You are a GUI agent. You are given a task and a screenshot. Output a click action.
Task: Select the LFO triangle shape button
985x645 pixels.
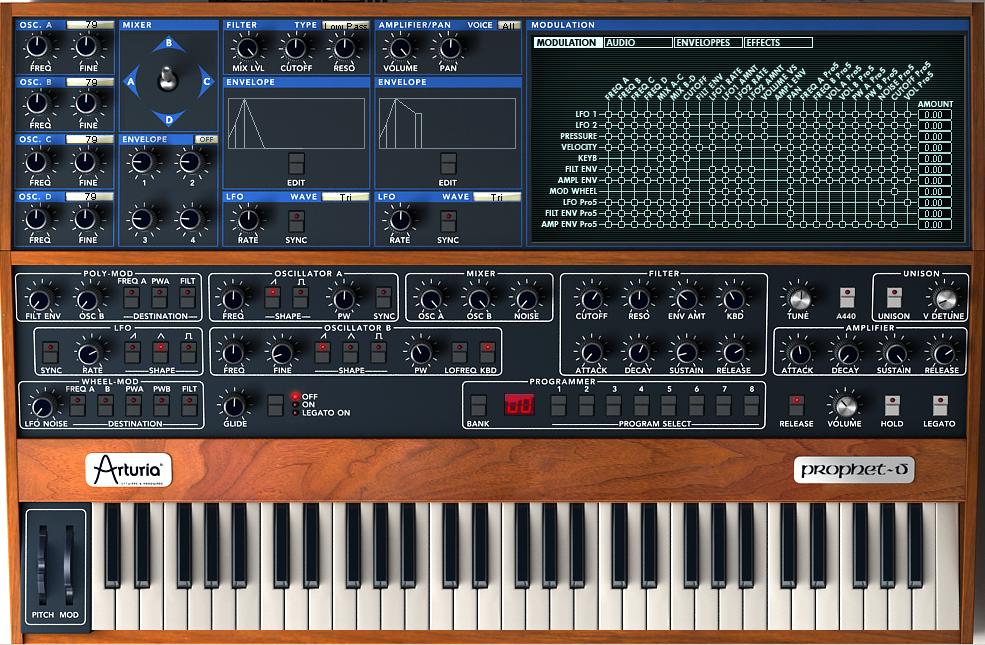point(160,352)
